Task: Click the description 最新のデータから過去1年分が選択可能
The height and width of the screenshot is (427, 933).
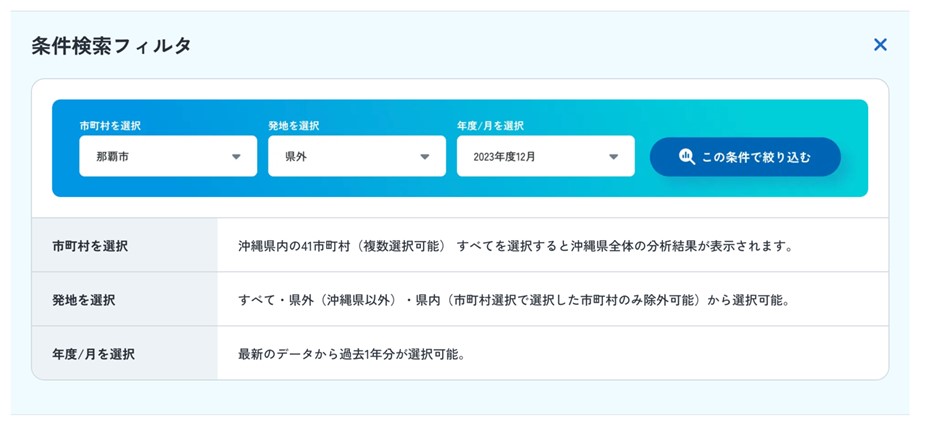Action: (x=352, y=353)
